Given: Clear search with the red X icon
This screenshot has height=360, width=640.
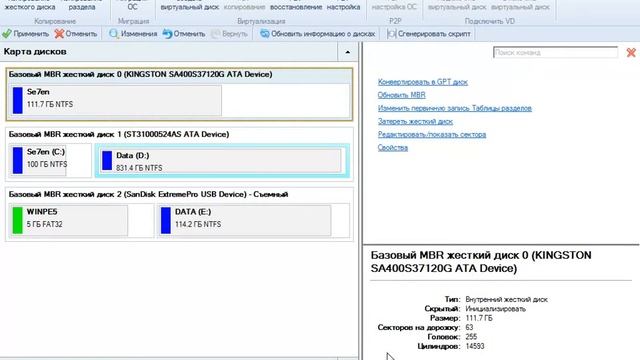Looking at the screenshot, I should (x=631, y=52).
